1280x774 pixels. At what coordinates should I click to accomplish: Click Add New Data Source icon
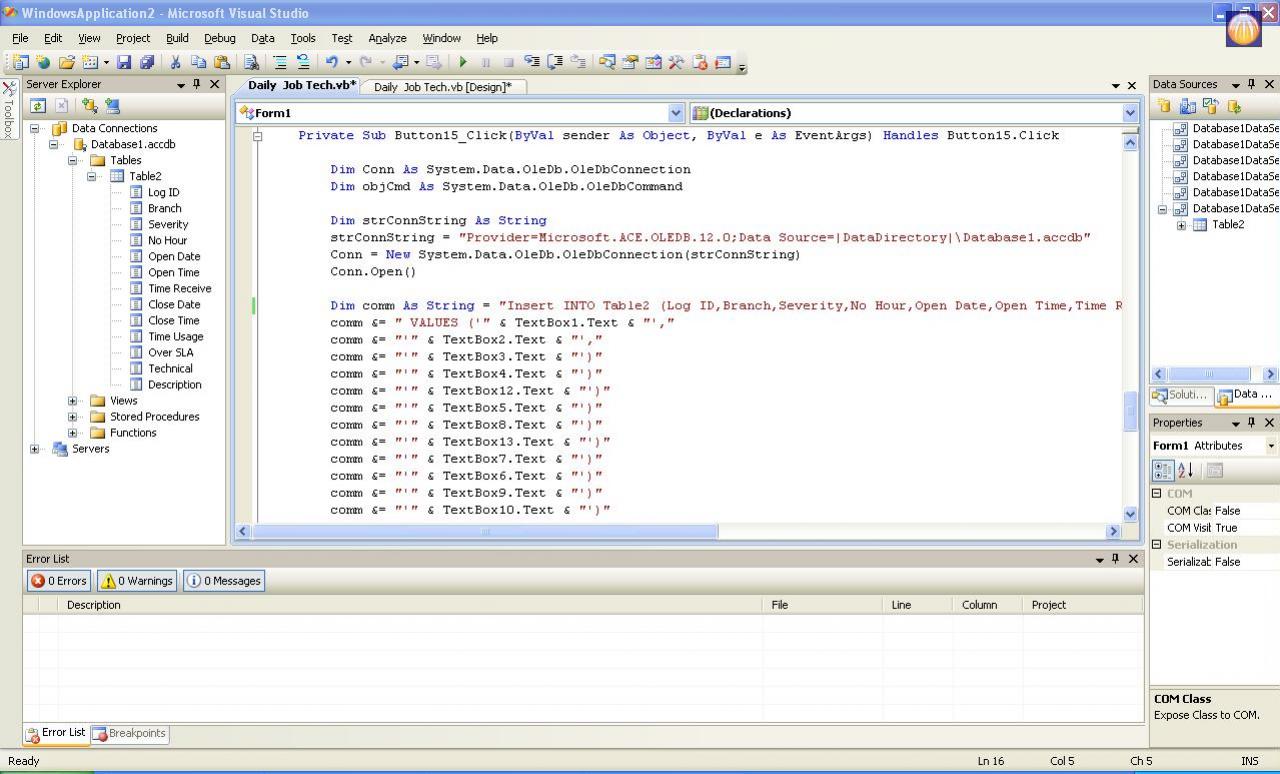(1164, 105)
